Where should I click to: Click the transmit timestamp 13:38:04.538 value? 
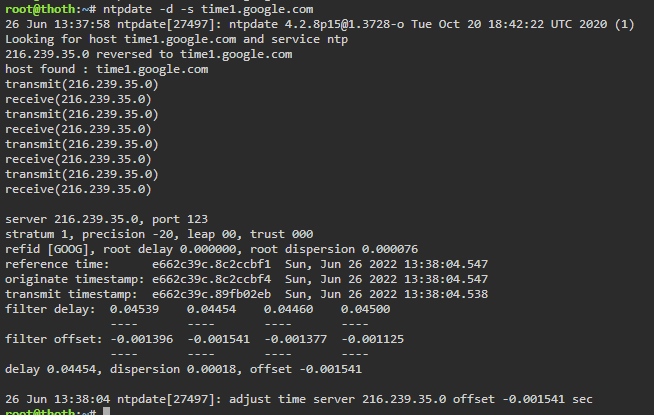(x=446, y=294)
